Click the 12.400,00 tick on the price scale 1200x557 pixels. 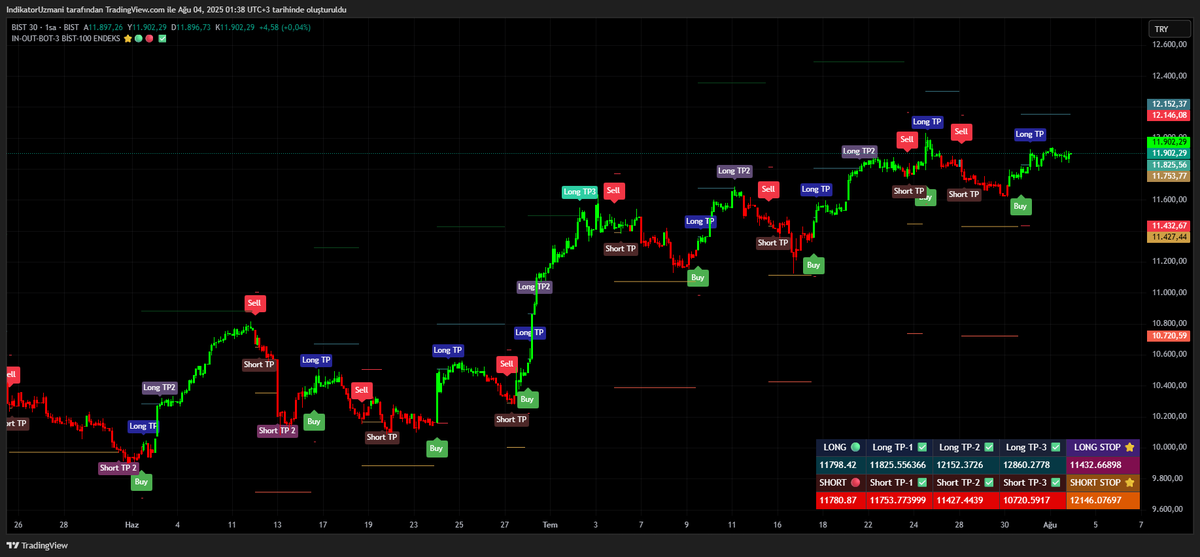click(1169, 76)
